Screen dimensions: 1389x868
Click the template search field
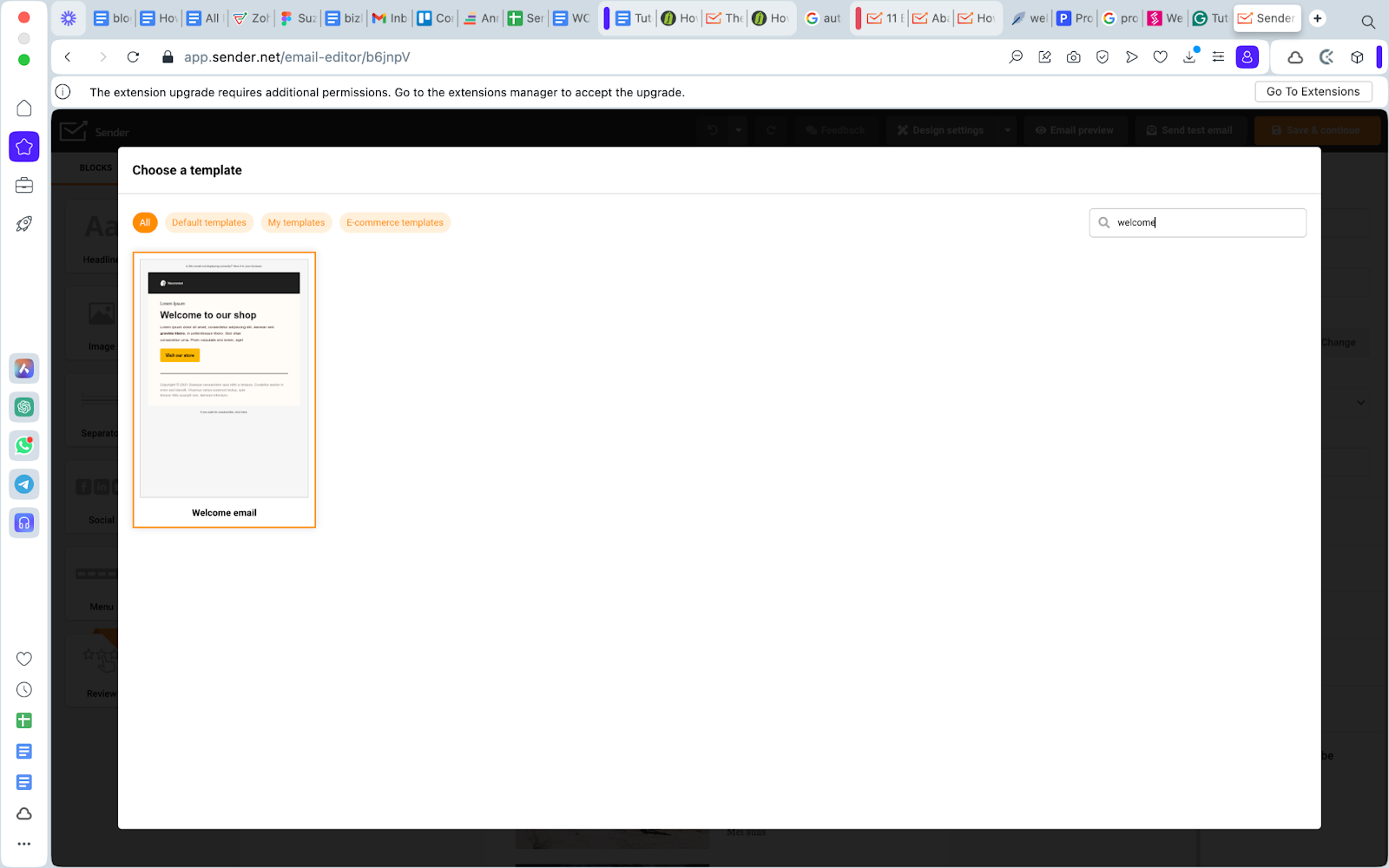pos(1207,223)
